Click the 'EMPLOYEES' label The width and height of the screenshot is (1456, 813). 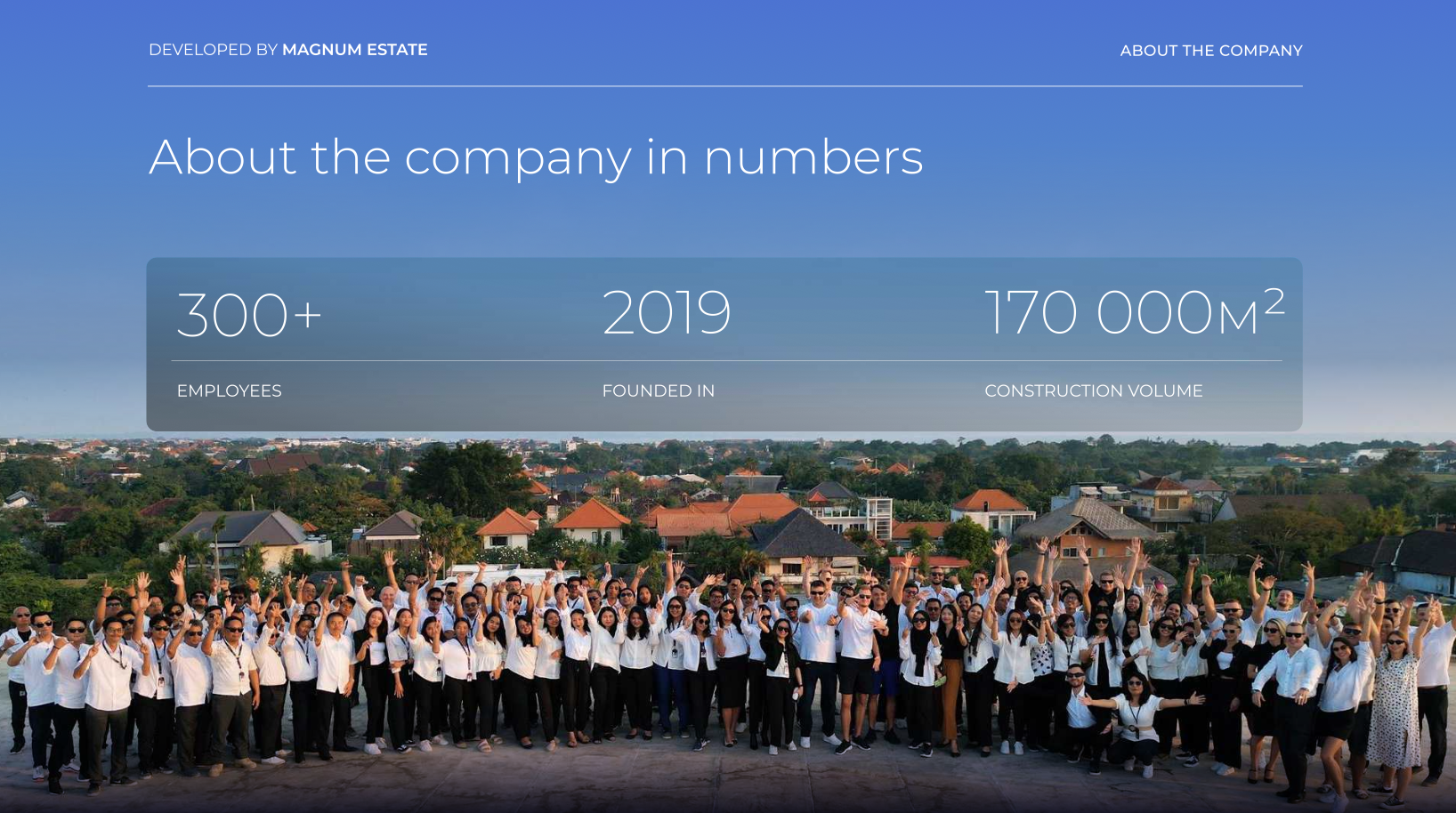point(229,390)
